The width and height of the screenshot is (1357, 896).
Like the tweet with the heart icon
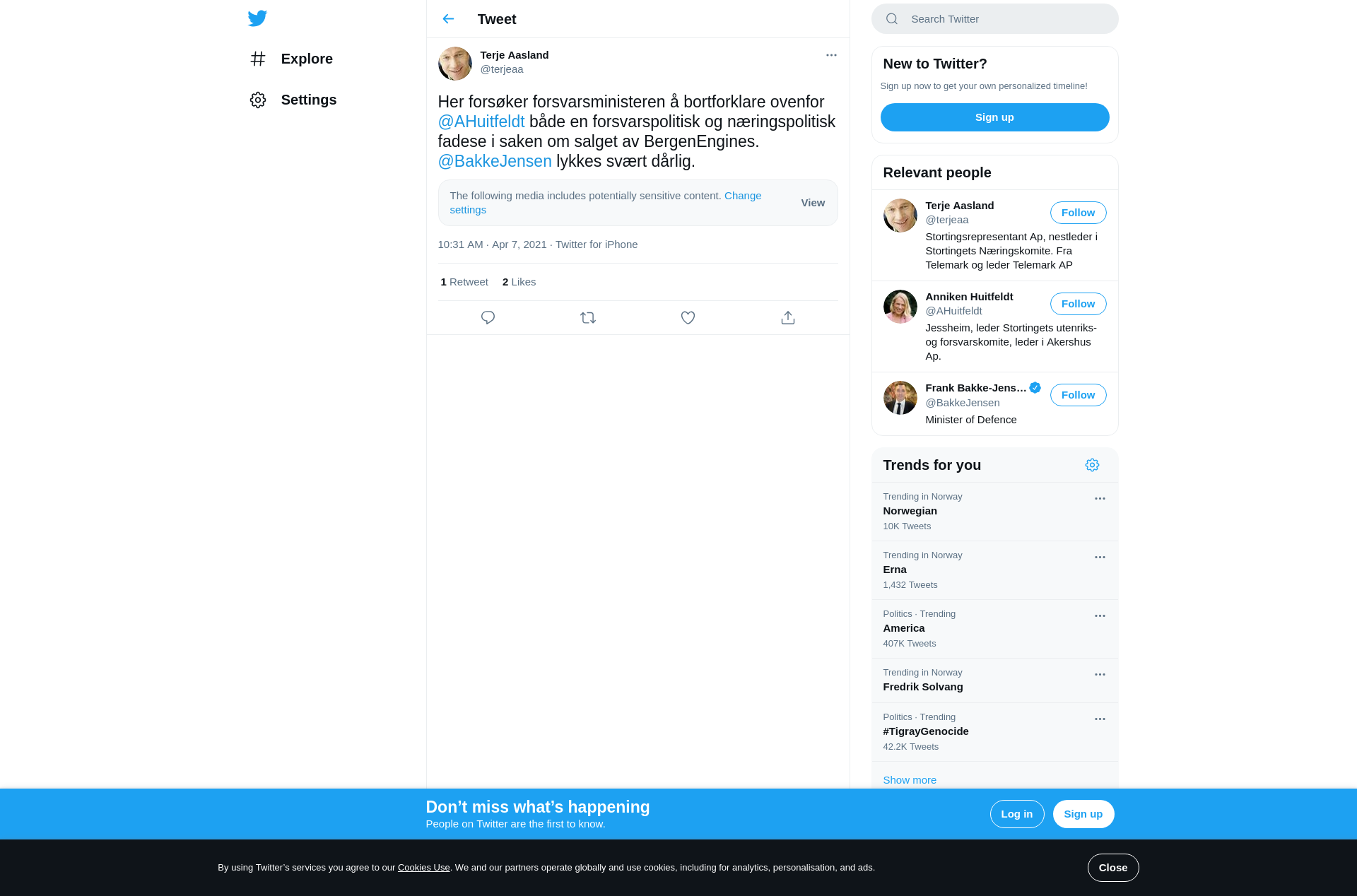(x=688, y=318)
